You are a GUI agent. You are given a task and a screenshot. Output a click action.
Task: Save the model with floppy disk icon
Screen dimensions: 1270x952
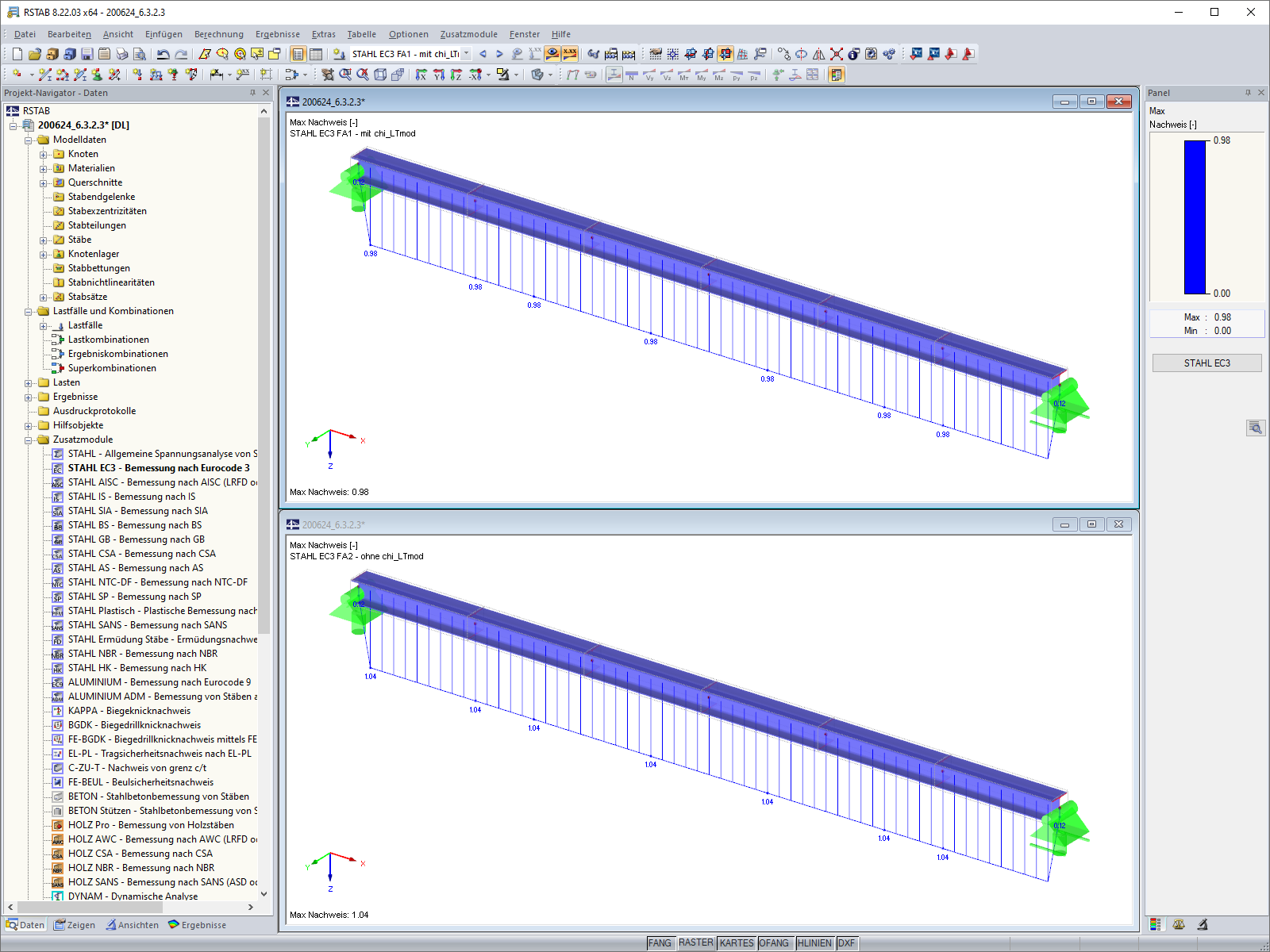click(x=87, y=54)
